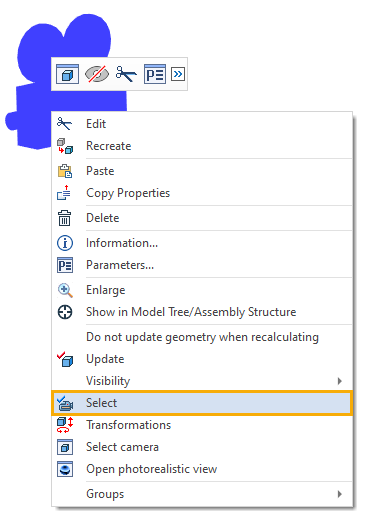The image size is (379, 532).
Task: Toggle the highlighted Select option
Action: tap(202, 403)
